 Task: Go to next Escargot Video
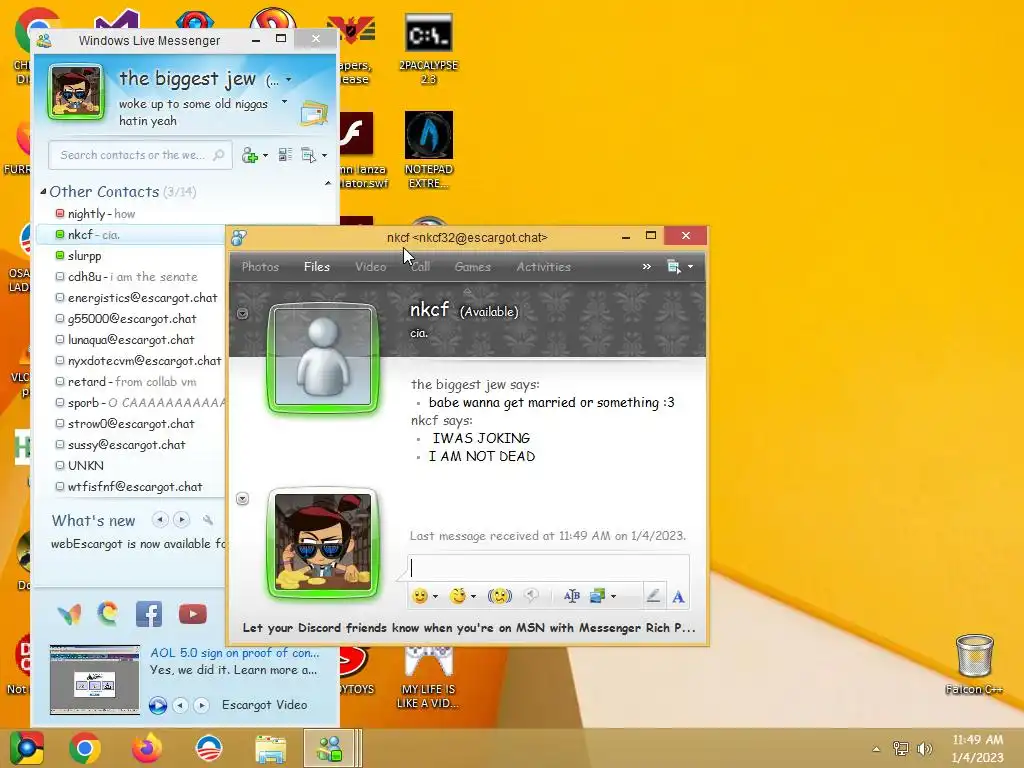pyautogui.click(x=201, y=705)
